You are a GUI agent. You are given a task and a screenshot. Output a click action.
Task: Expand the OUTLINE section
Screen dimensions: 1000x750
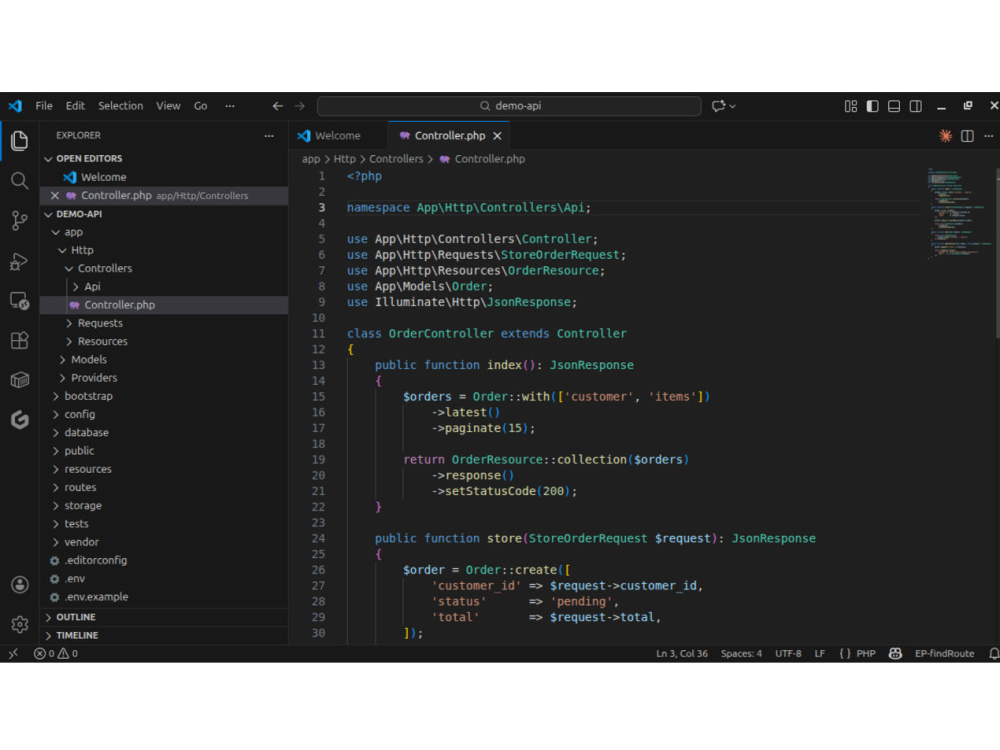coord(75,617)
